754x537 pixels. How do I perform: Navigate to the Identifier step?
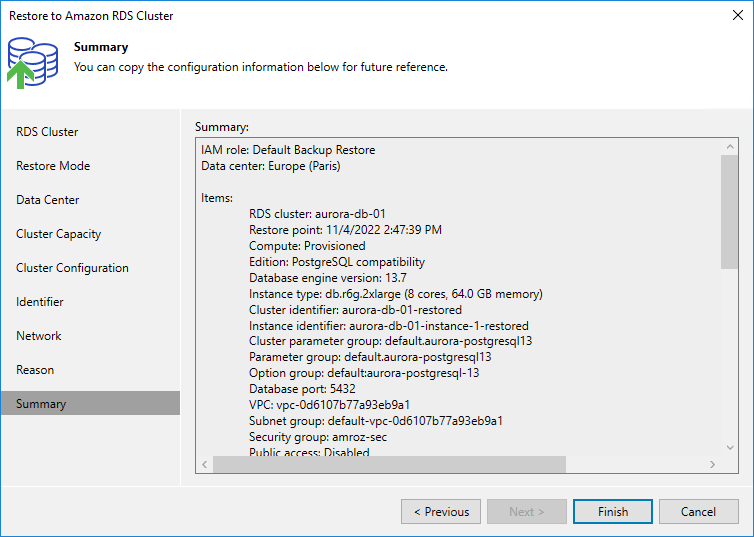(40, 302)
